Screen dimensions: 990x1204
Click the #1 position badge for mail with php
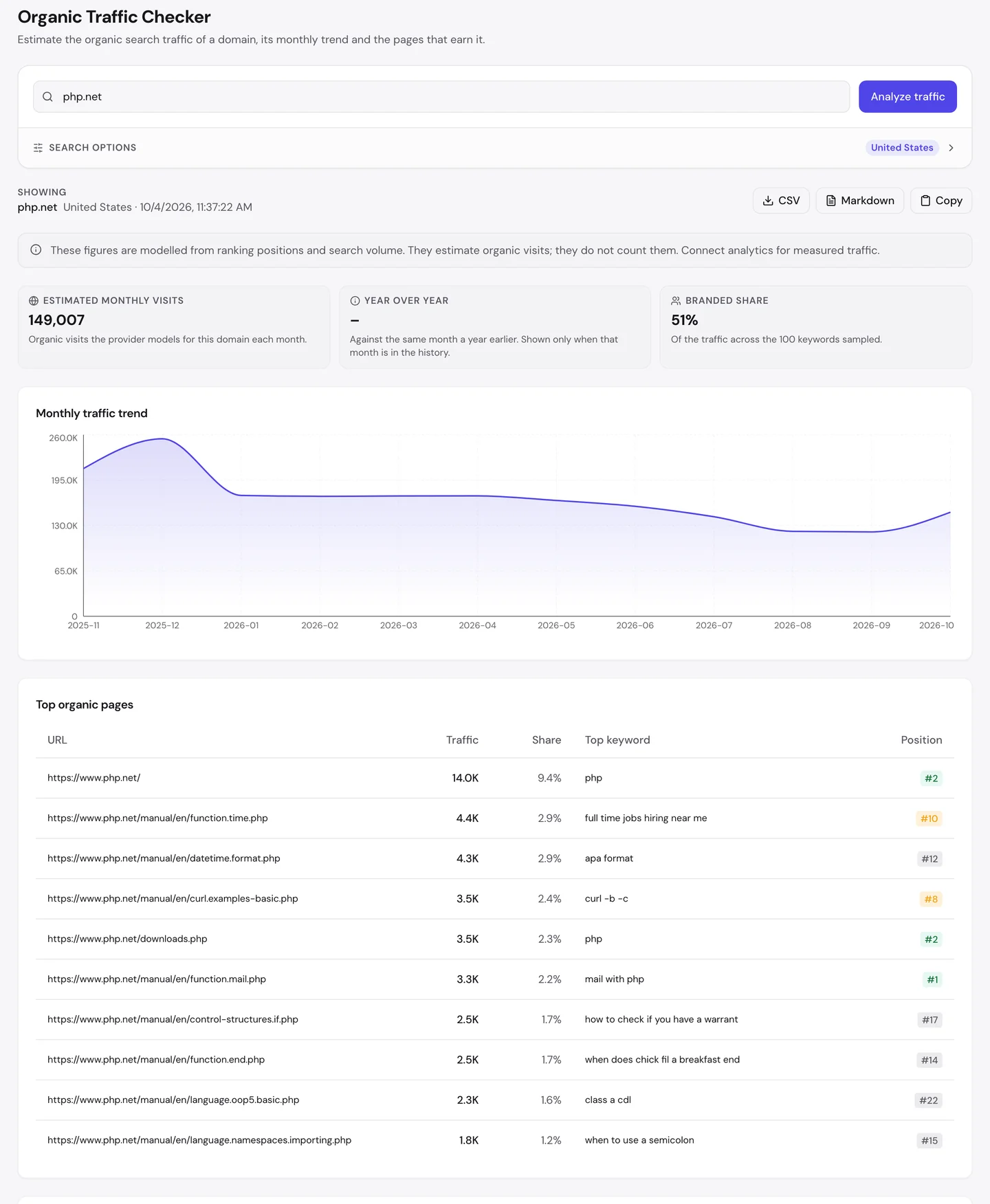pyautogui.click(x=932, y=979)
